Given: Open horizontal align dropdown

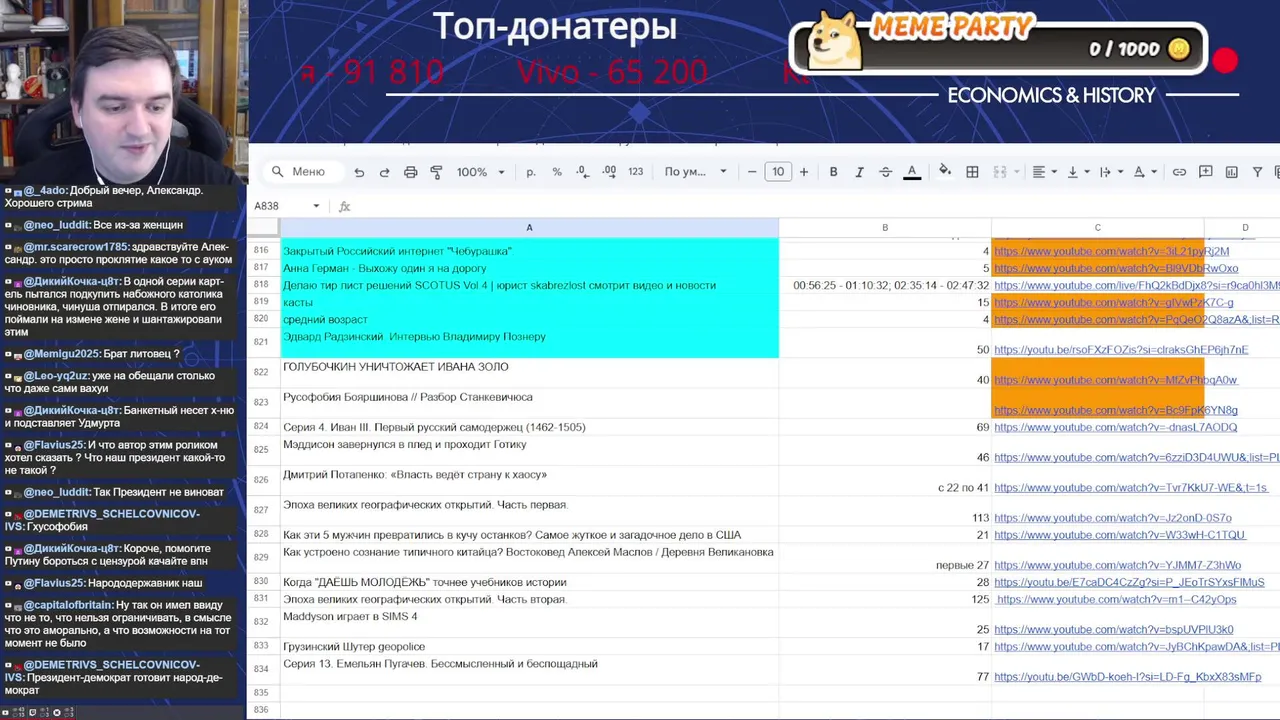Looking at the screenshot, I should pyautogui.click(x=1044, y=172).
